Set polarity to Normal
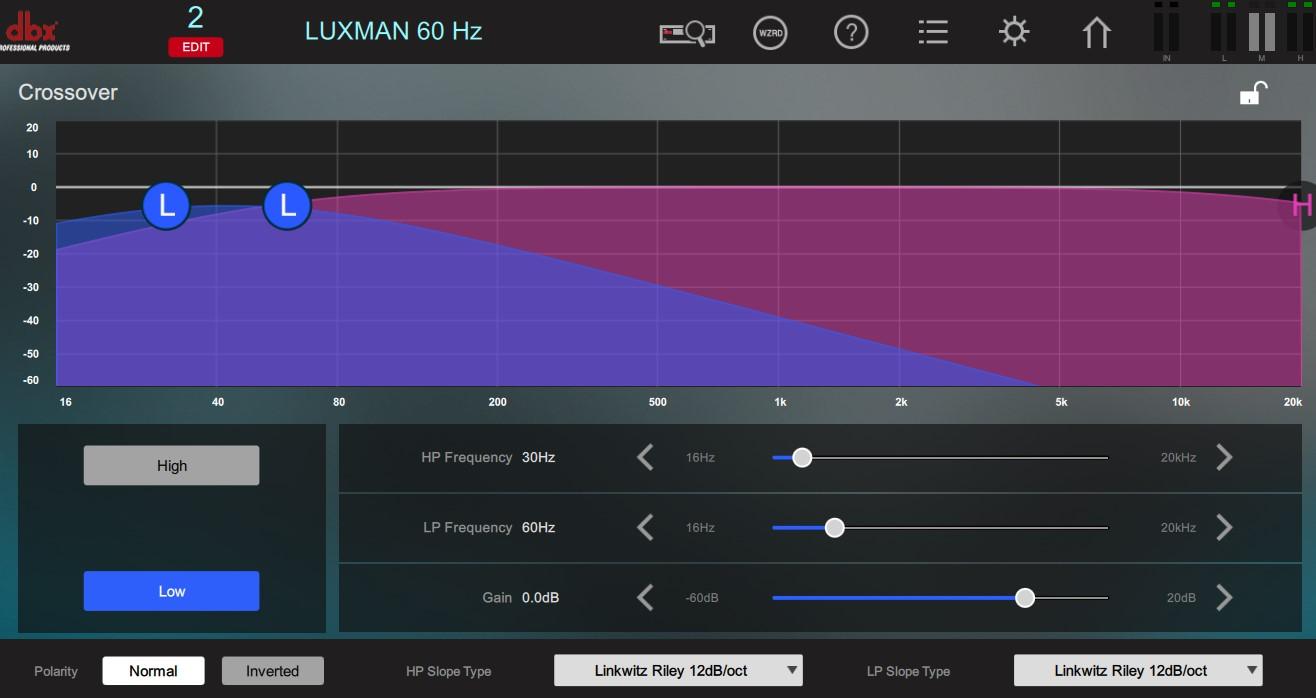 point(153,671)
